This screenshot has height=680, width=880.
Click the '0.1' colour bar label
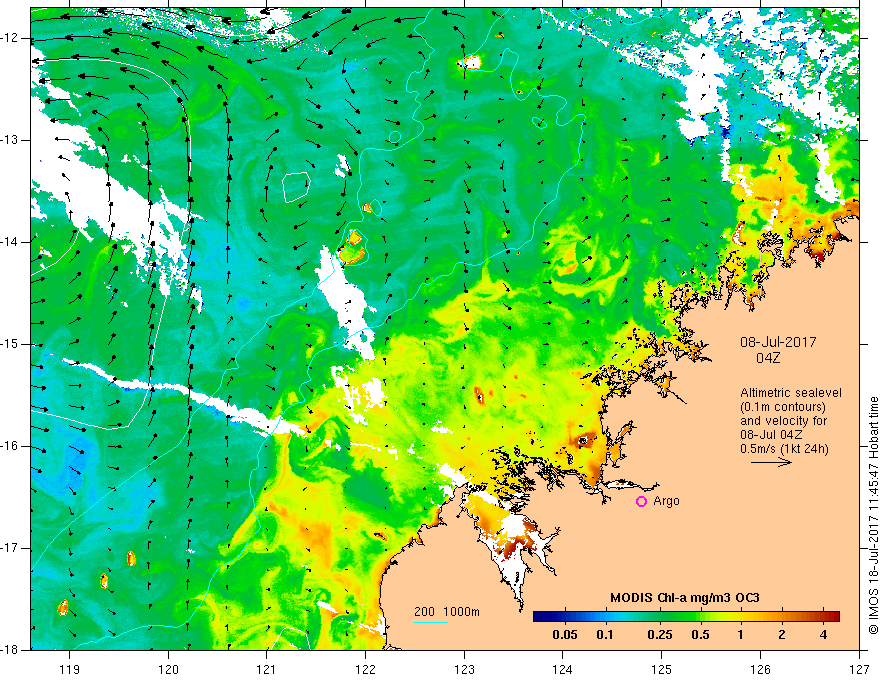(604, 635)
